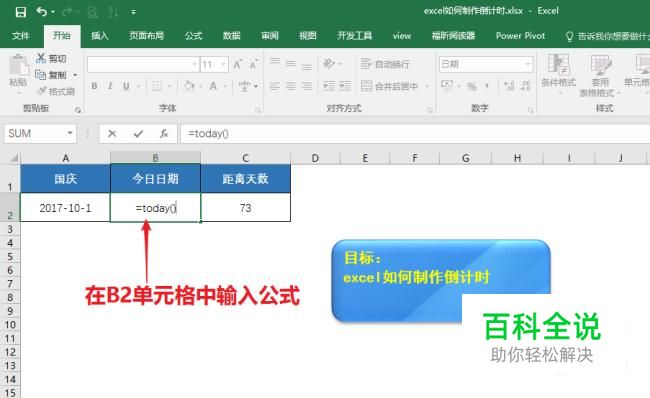Switch to the 插入 ribbon tab
This screenshot has width=650, height=398.
click(99, 36)
